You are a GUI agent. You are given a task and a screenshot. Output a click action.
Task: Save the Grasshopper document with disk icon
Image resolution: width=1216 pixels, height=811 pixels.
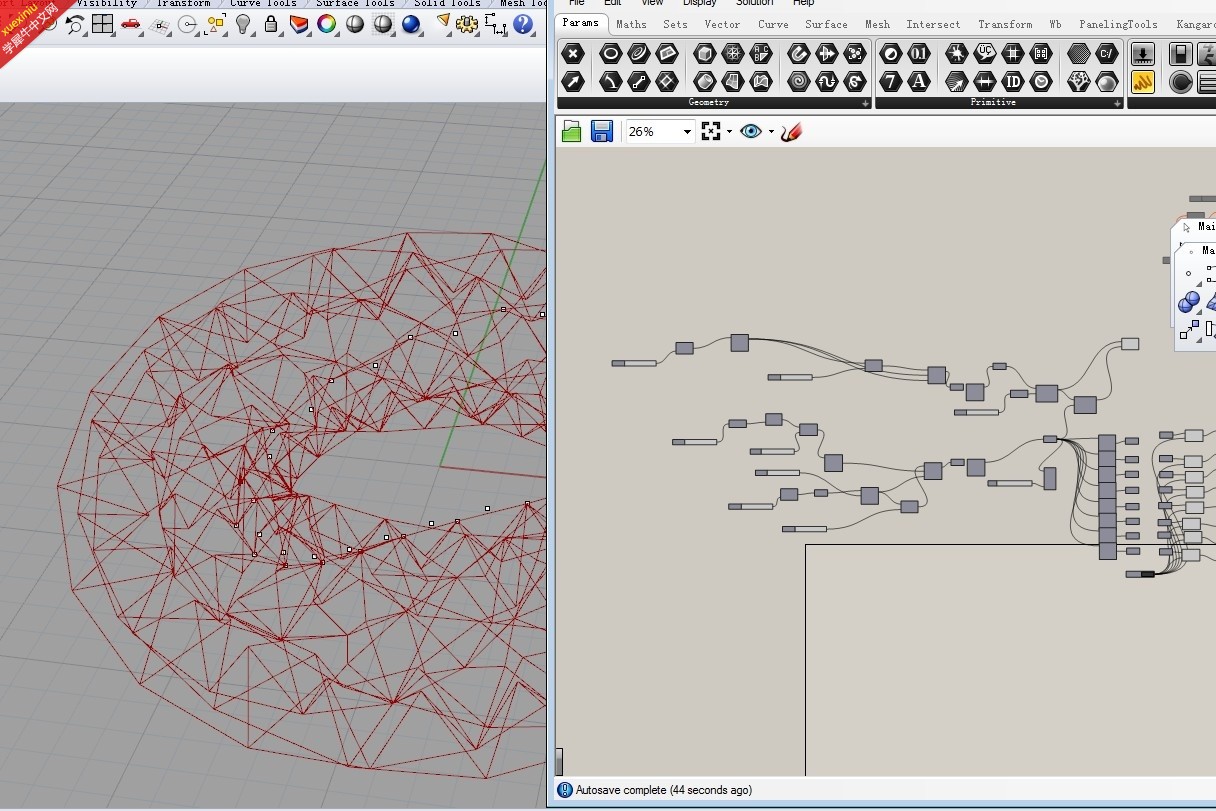tap(602, 131)
